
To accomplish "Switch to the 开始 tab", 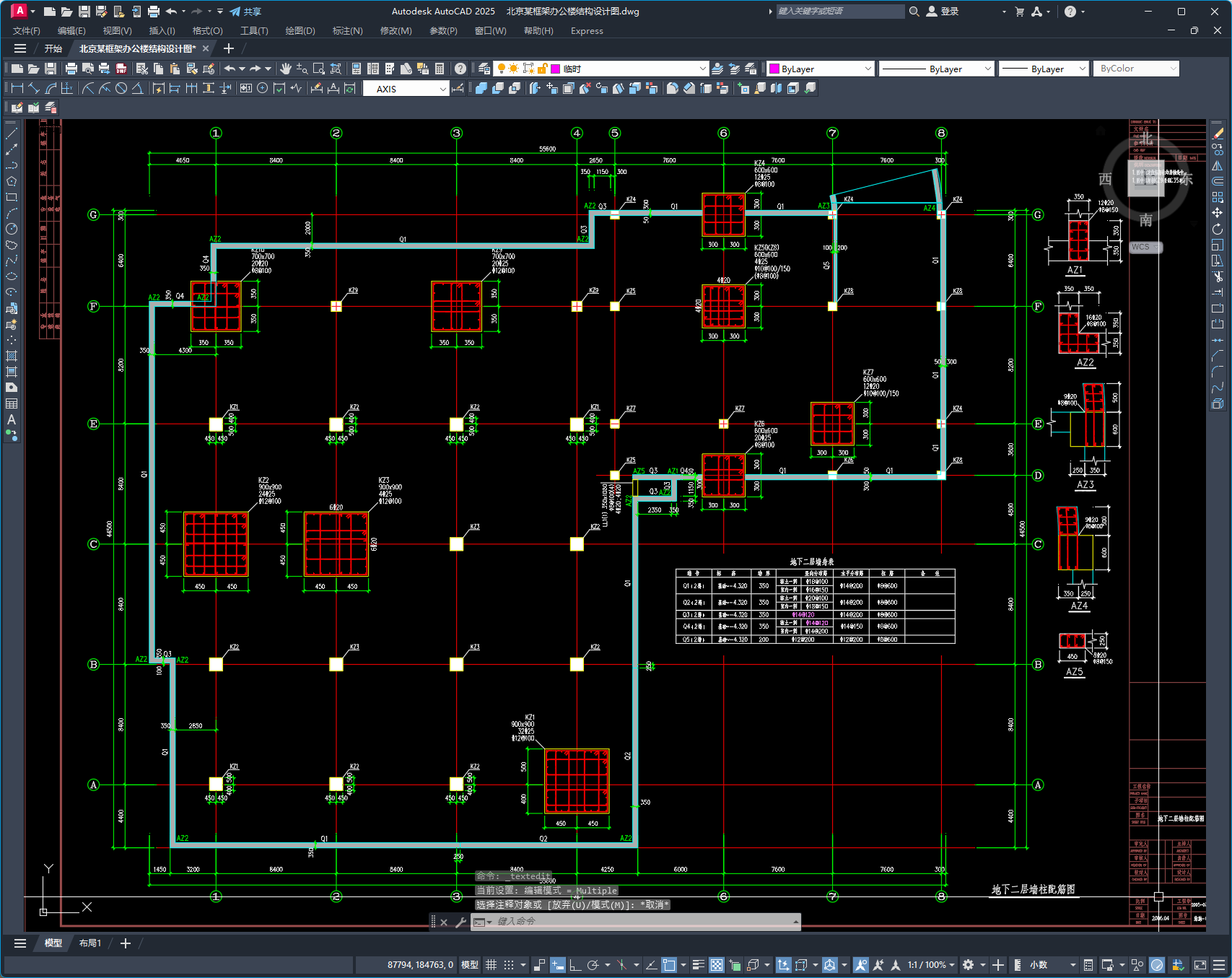I will [53, 48].
